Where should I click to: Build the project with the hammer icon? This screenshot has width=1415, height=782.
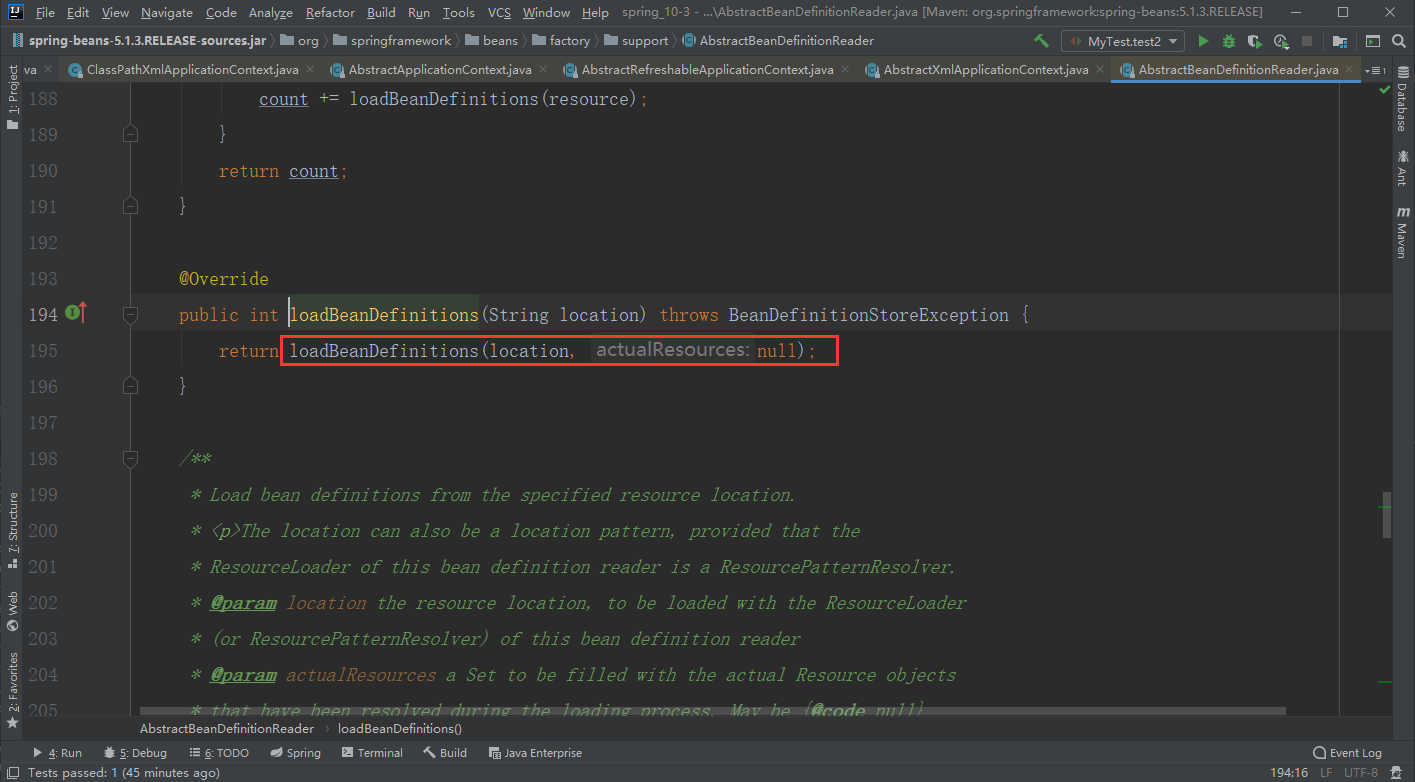1042,41
